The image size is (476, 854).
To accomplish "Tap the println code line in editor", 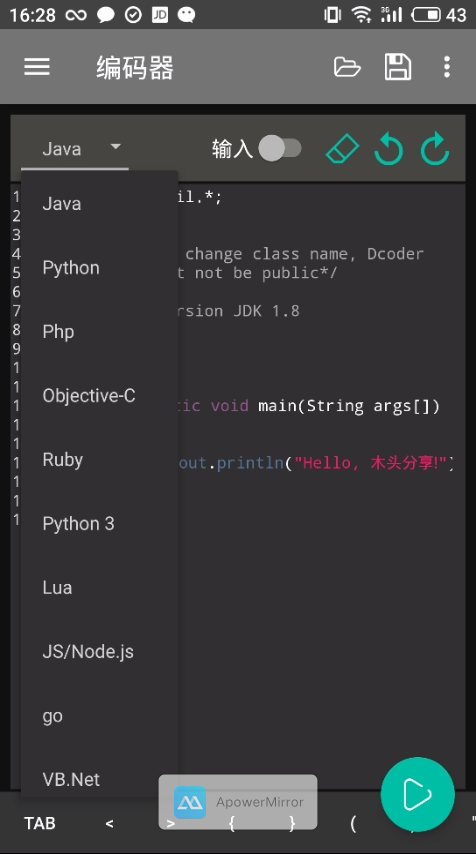I will (x=316, y=463).
